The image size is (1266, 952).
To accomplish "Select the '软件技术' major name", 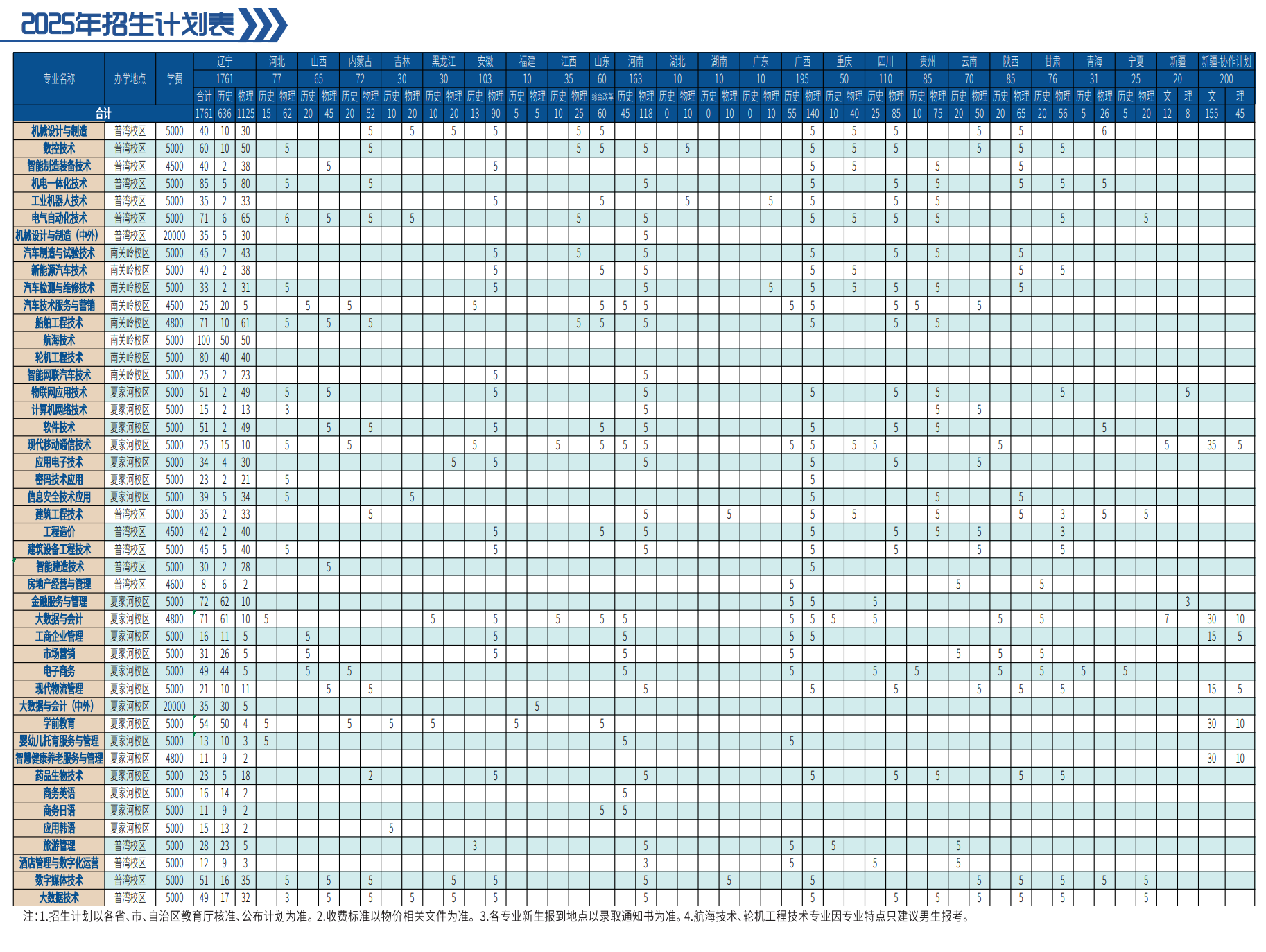I will point(59,427).
